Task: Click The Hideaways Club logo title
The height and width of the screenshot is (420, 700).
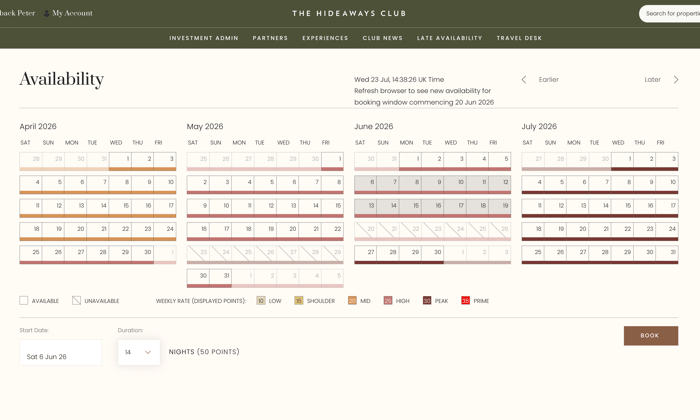Action: (349, 13)
